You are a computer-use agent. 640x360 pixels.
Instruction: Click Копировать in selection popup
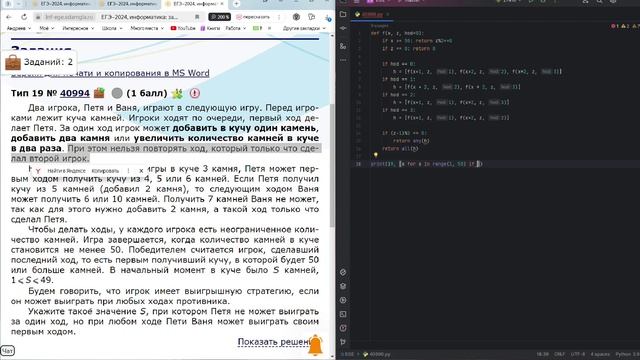pos(105,171)
